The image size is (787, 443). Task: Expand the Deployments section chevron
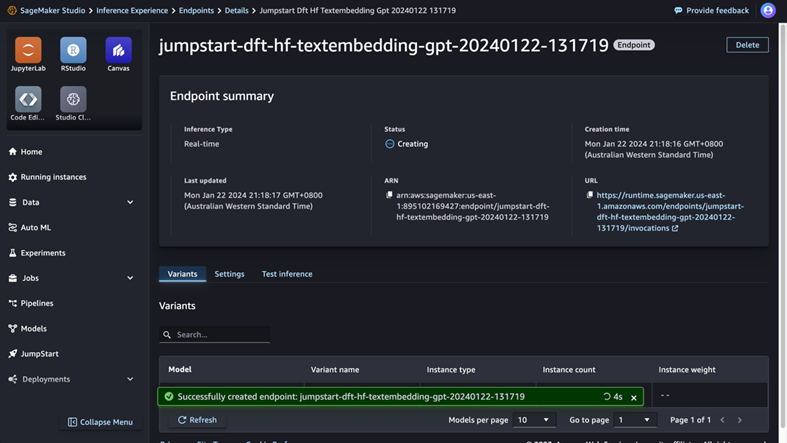click(130, 379)
